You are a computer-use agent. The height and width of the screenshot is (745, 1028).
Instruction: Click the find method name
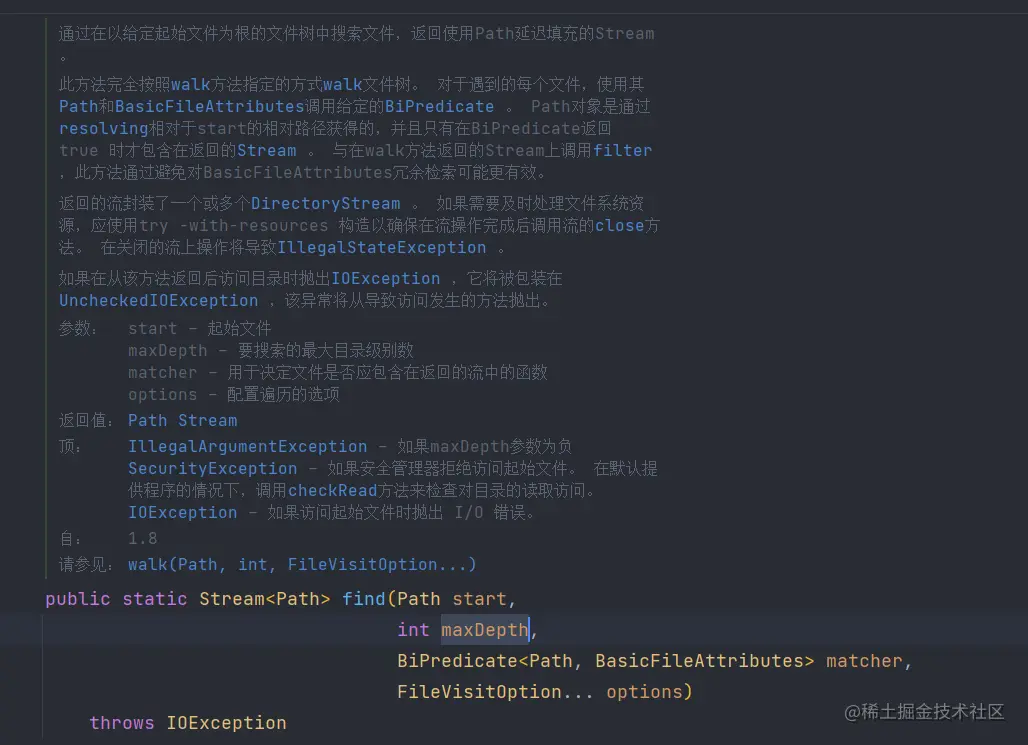coord(364,599)
